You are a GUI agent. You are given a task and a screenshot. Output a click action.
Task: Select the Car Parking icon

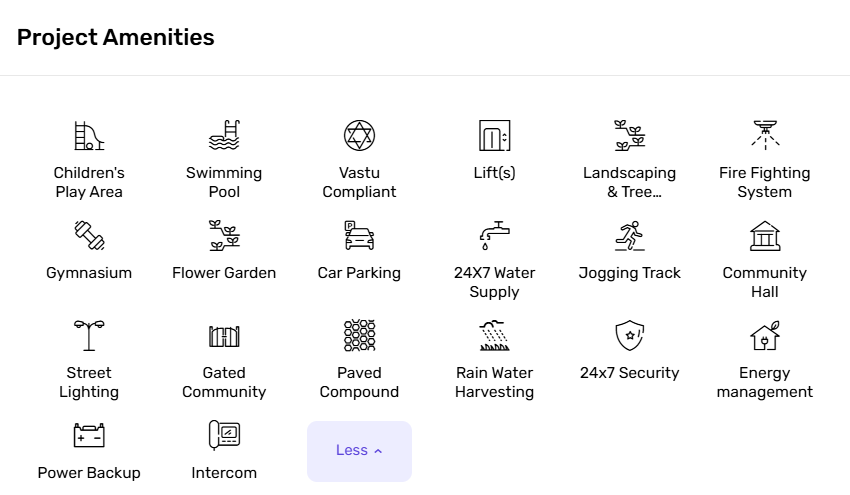(359, 236)
